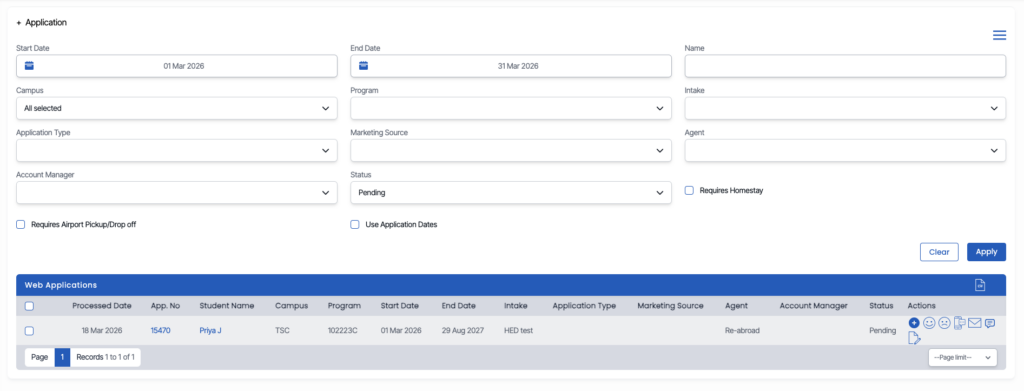Sort by Processed Date column header
The height and width of the screenshot is (391, 1024).
click(x=102, y=305)
